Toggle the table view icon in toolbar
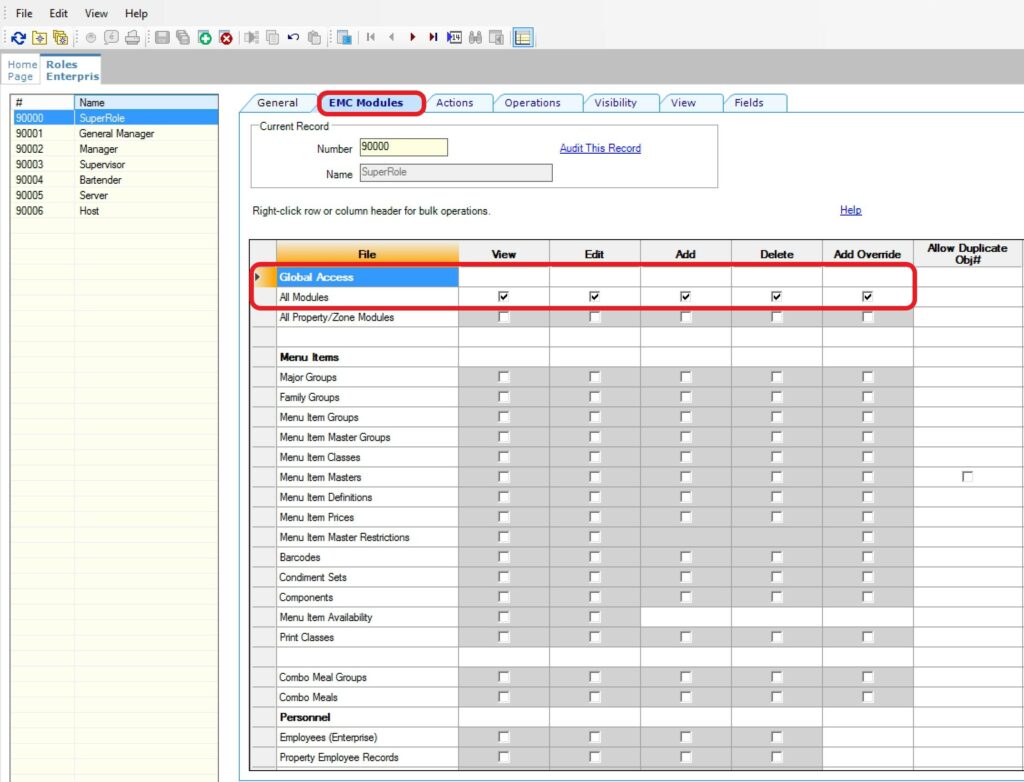This screenshot has width=1024, height=782. click(523, 38)
